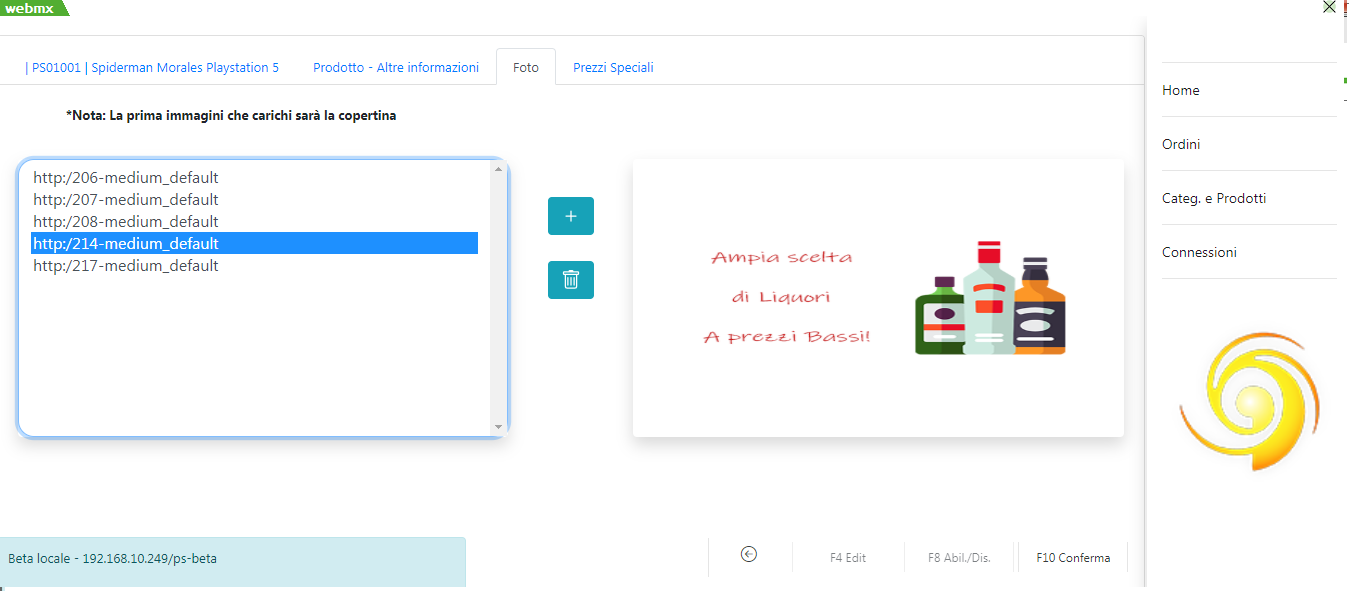
Task: Open Ordini in side menu
Action: (1181, 144)
